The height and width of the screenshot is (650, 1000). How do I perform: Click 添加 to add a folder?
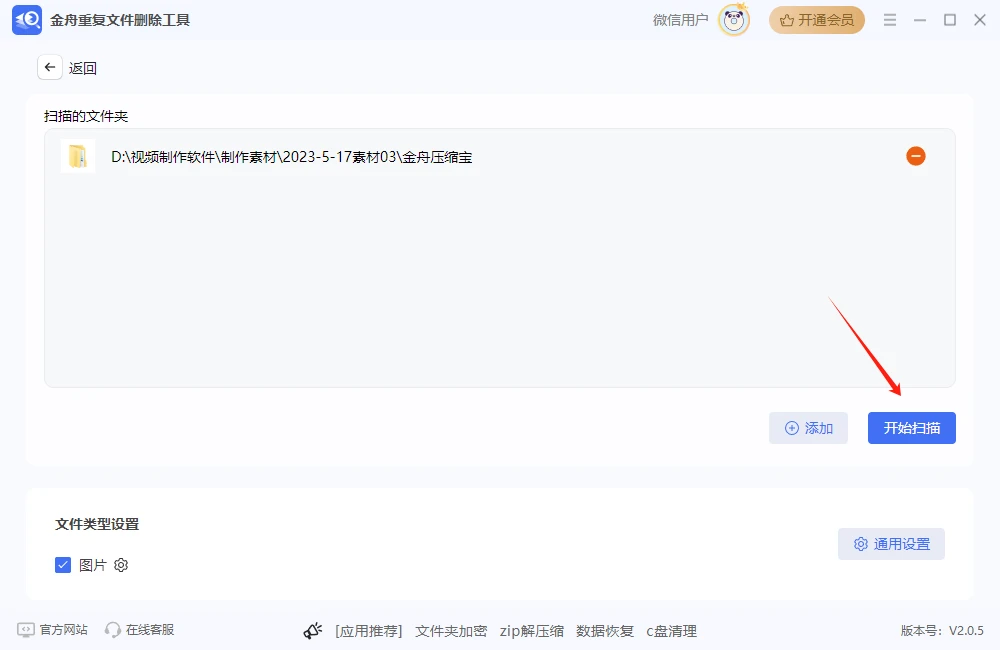(808, 428)
